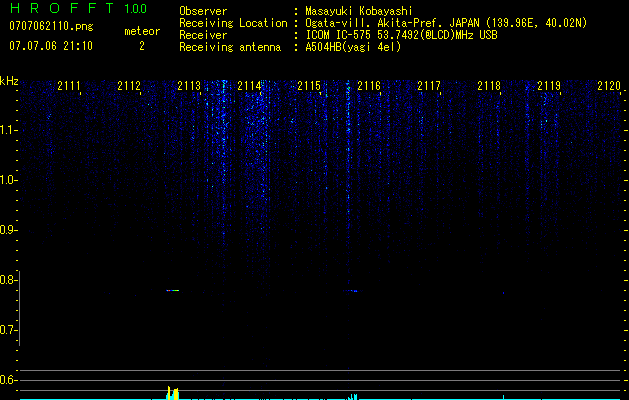The height and width of the screenshot is (400, 629).
Task: Click the 'Receiver' label
Action: pyautogui.click(x=203, y=35)
